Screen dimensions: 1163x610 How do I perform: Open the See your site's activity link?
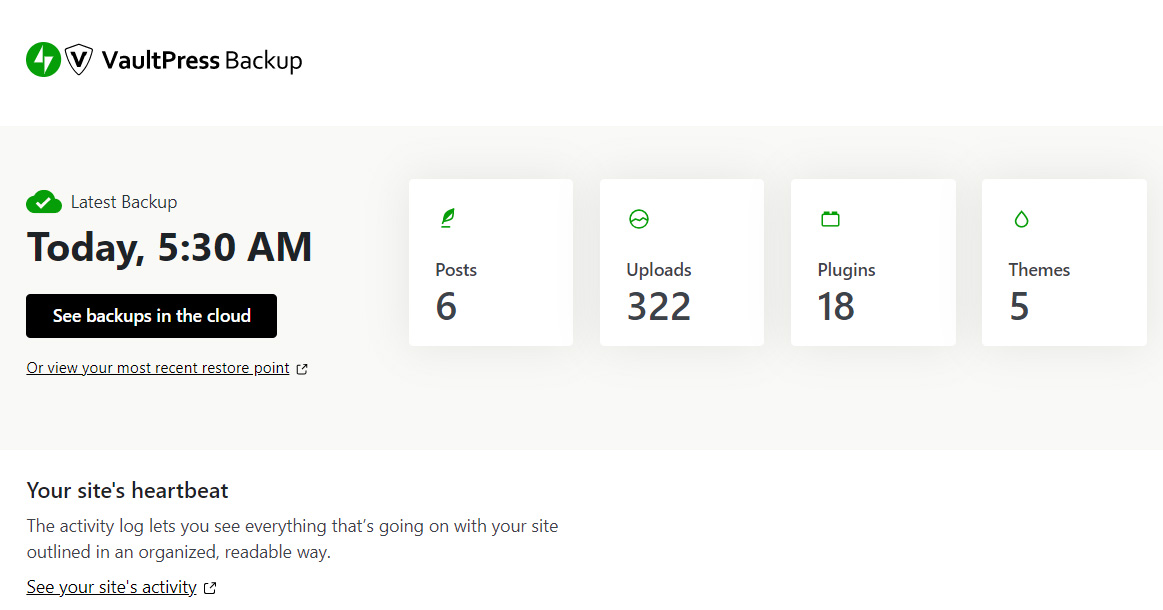pos(110,587)
